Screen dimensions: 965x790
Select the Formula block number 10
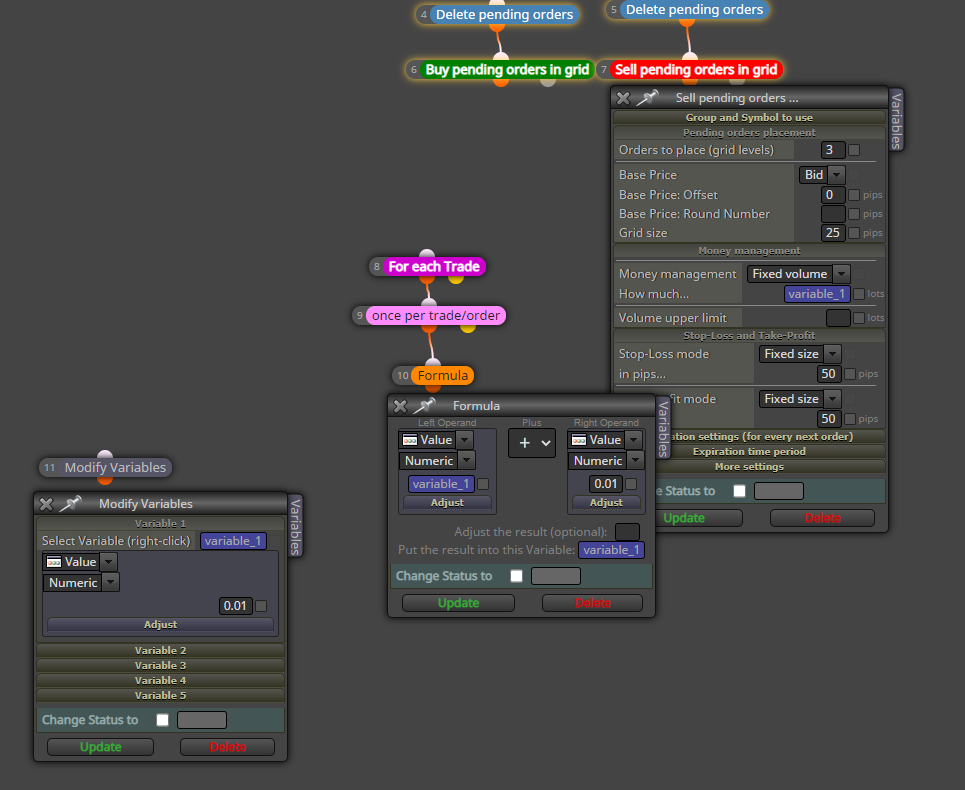point(442,375)
